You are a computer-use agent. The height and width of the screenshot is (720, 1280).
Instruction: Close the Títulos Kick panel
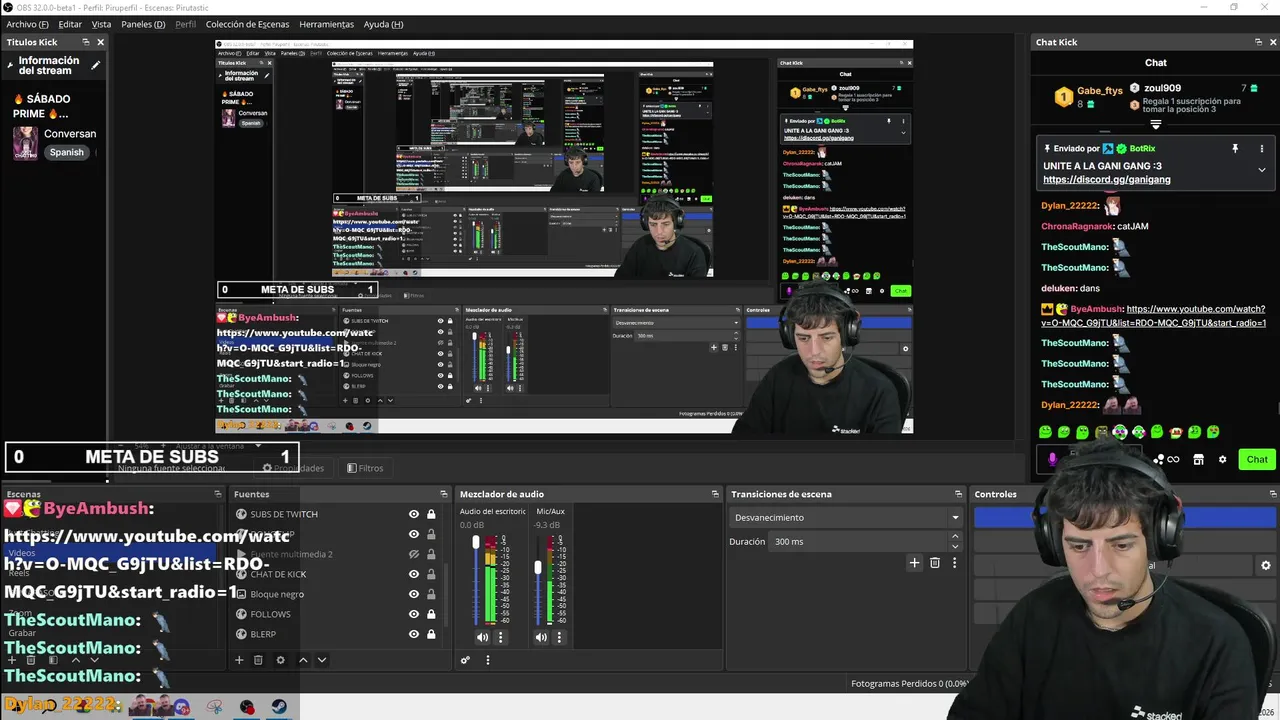[100, 42]
